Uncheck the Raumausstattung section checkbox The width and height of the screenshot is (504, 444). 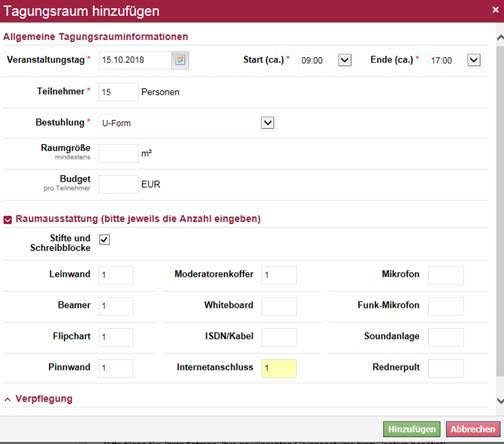coord(8,220)
